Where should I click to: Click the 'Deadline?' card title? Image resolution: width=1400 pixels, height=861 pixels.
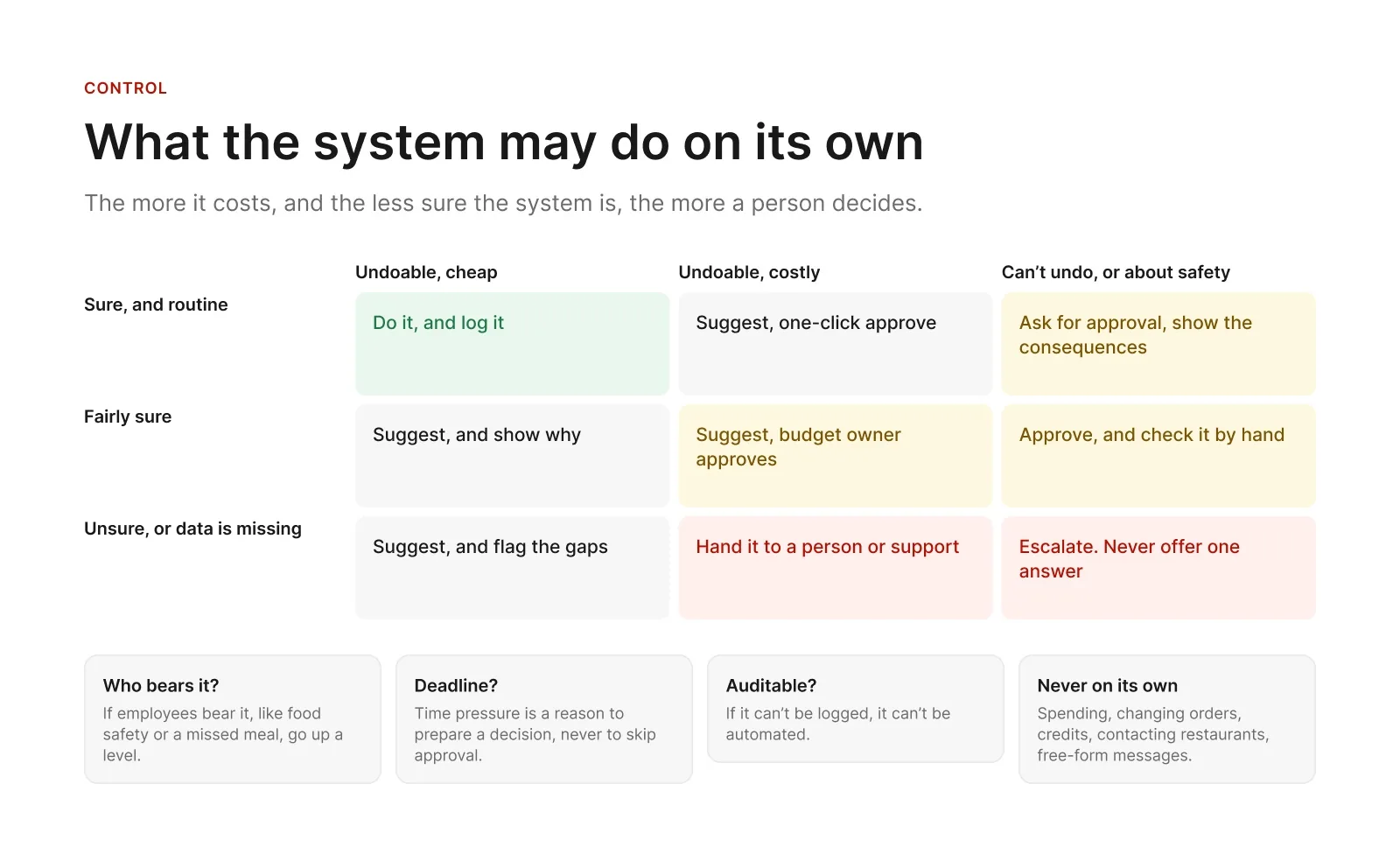pyautogui.click(x=456, y=686)
